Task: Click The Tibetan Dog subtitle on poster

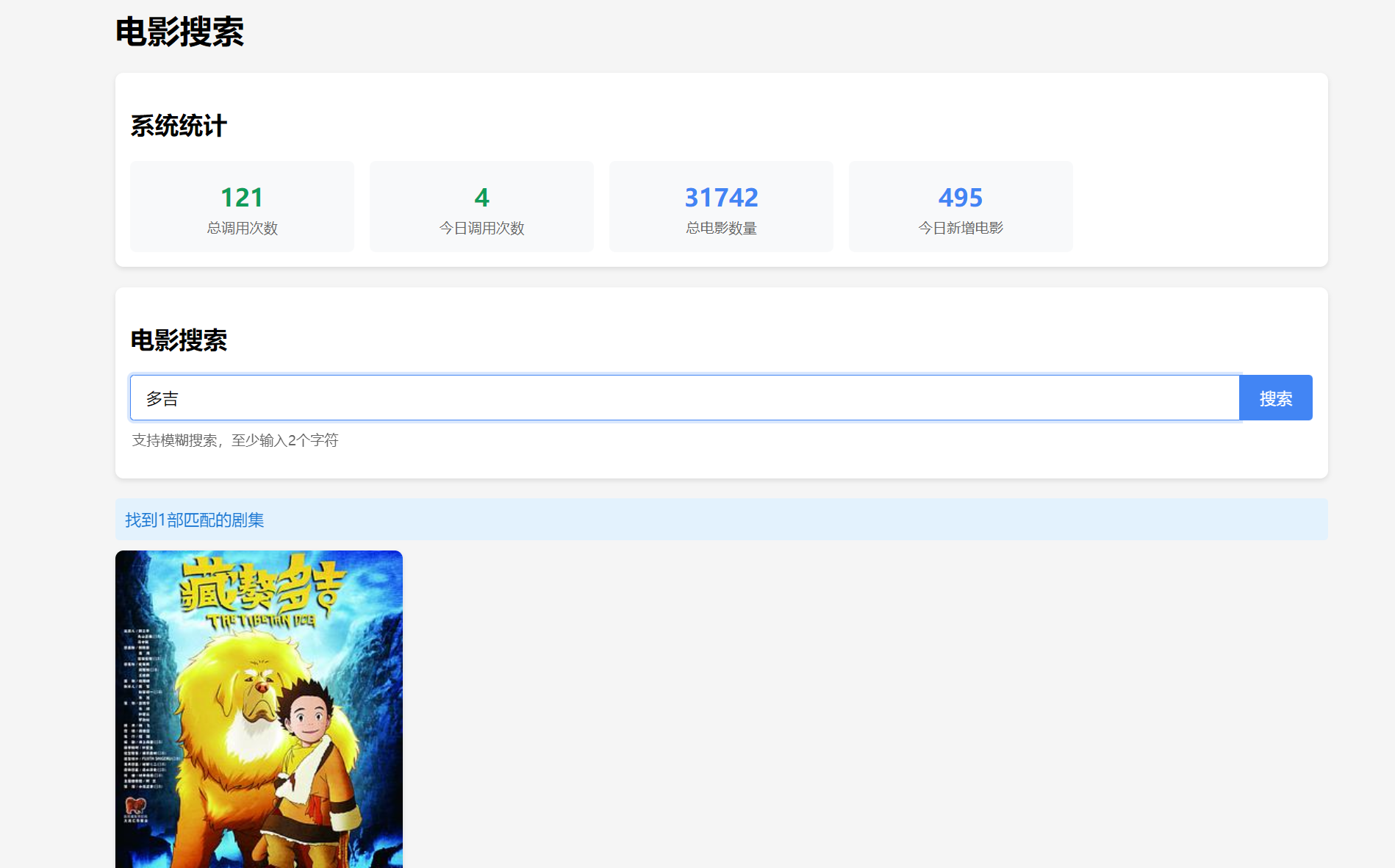Action: tap(261, 622)
